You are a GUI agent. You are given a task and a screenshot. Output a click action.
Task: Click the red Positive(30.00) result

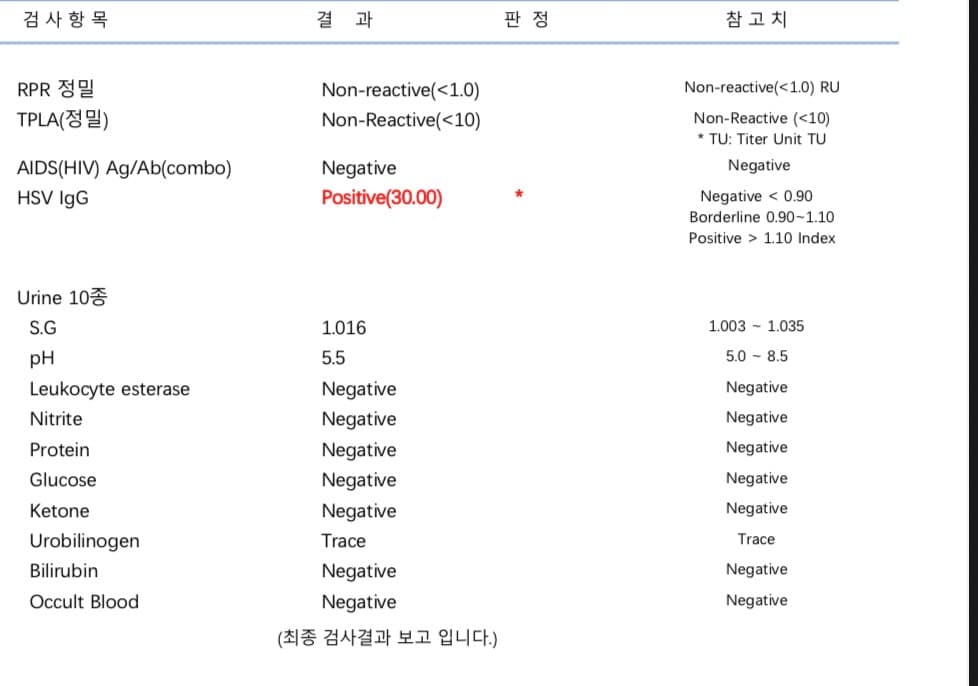382,197
